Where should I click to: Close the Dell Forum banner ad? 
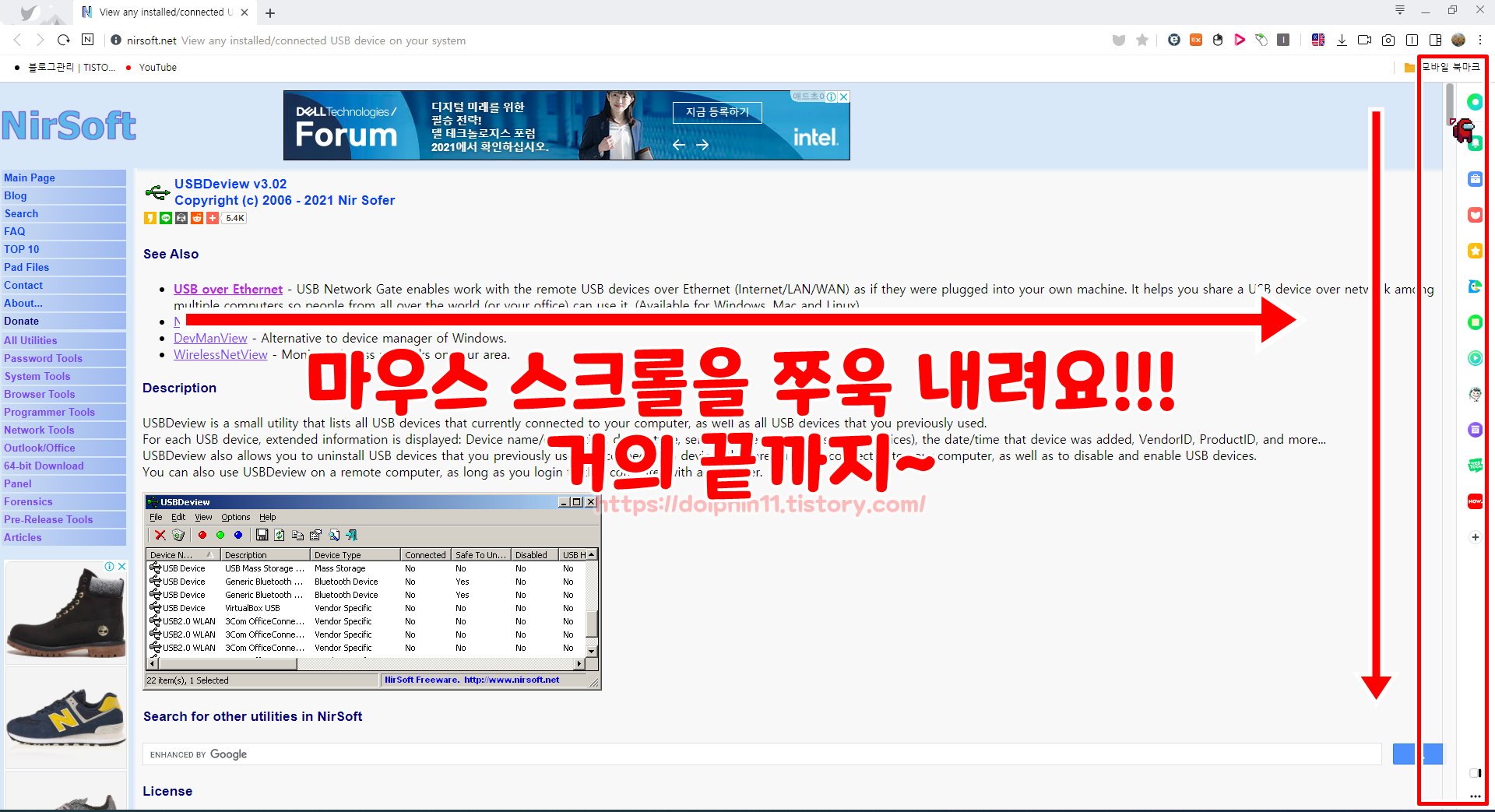pos(843,97)
